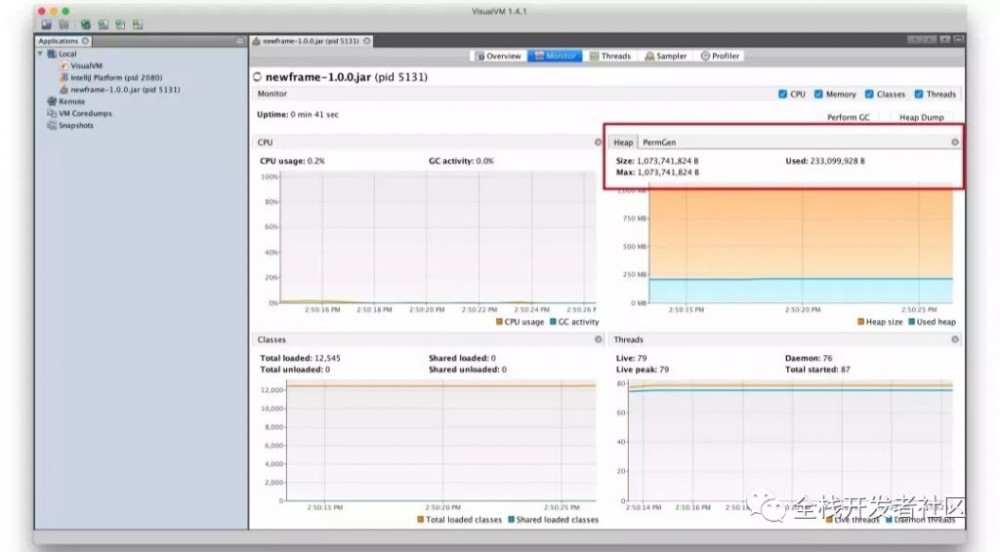The width and height of the screenshot is (1000, 552).
Task: Select the Heap memory tab
Action: coord(623,143)
